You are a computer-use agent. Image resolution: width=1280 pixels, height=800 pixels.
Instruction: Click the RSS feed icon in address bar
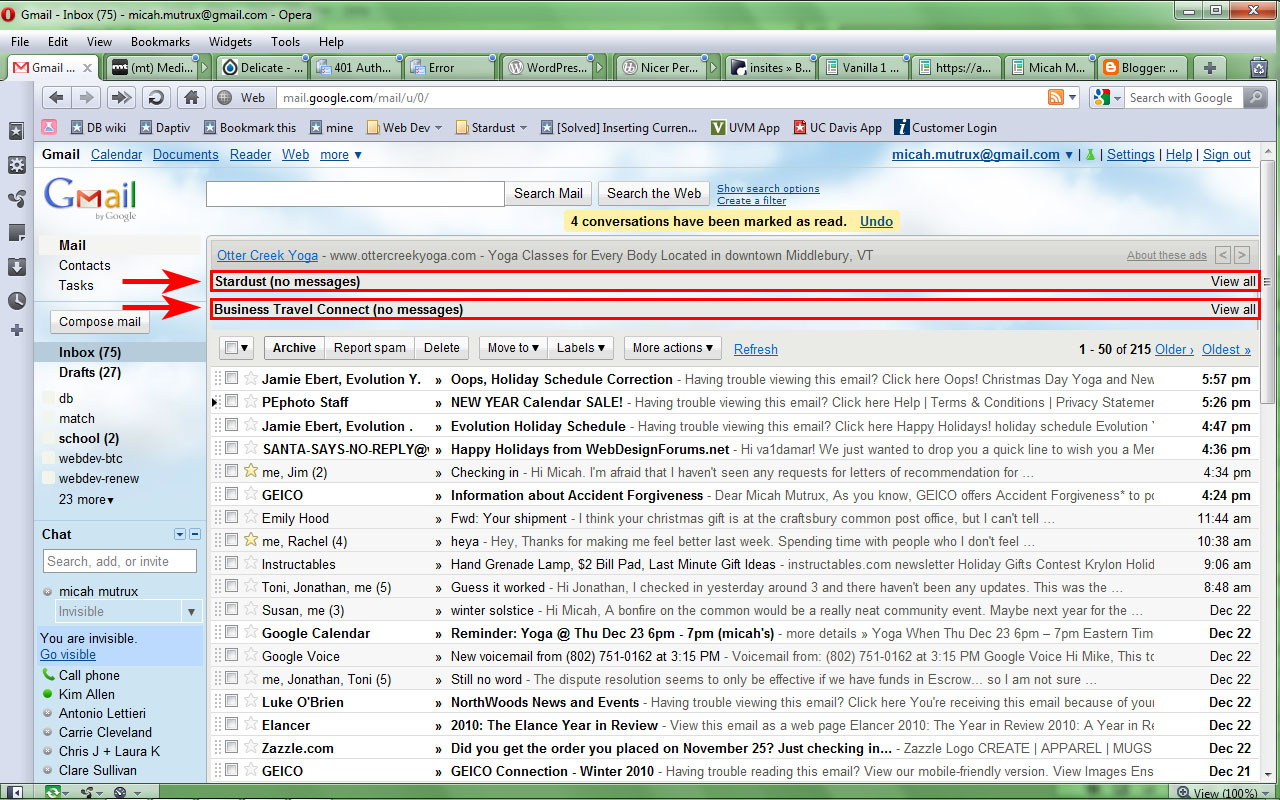click(x=1055, y=97)
